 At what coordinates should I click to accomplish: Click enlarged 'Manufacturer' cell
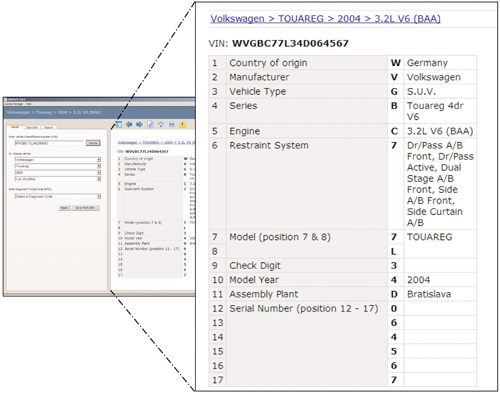pyautogui.click(x=307, y=77)
